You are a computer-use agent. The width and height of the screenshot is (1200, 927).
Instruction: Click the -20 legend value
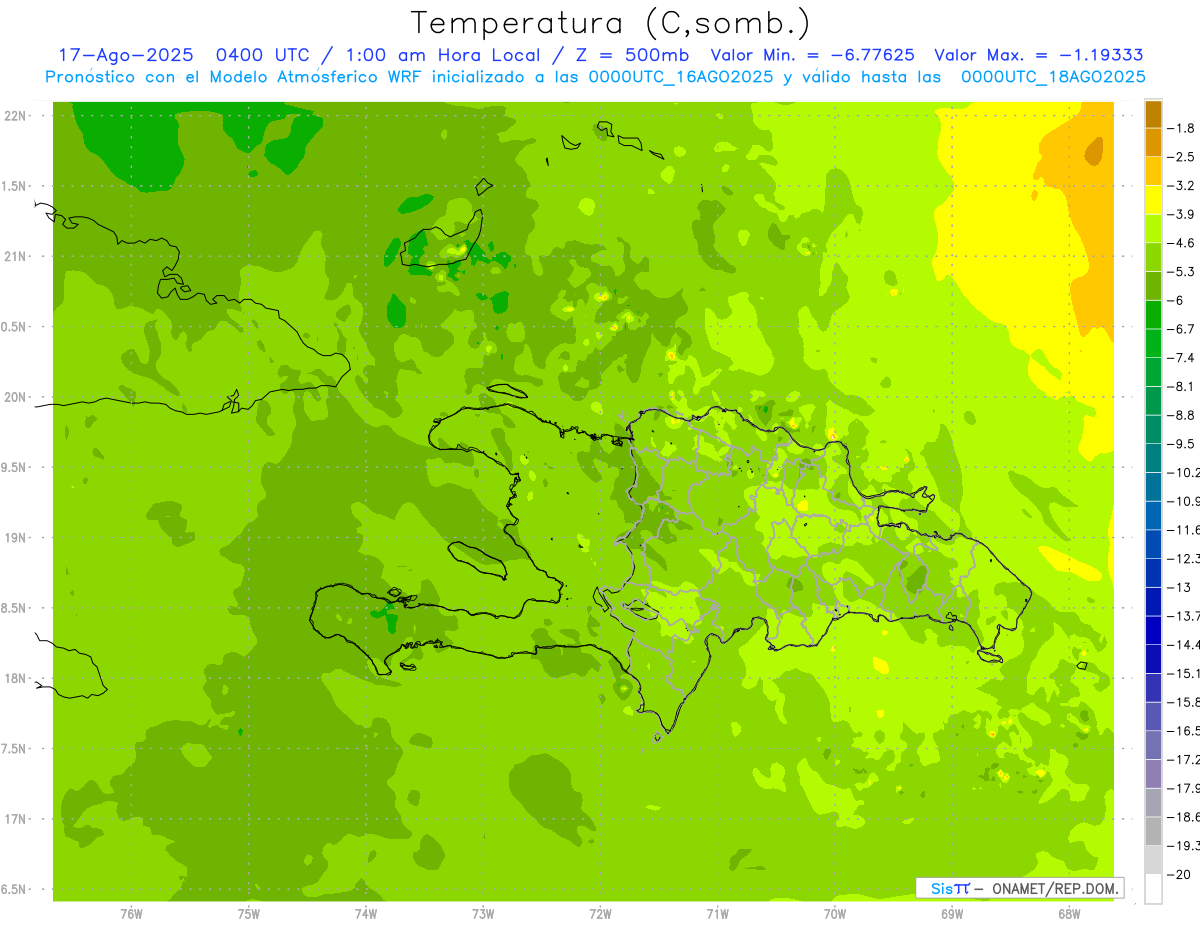(1180, 874)
